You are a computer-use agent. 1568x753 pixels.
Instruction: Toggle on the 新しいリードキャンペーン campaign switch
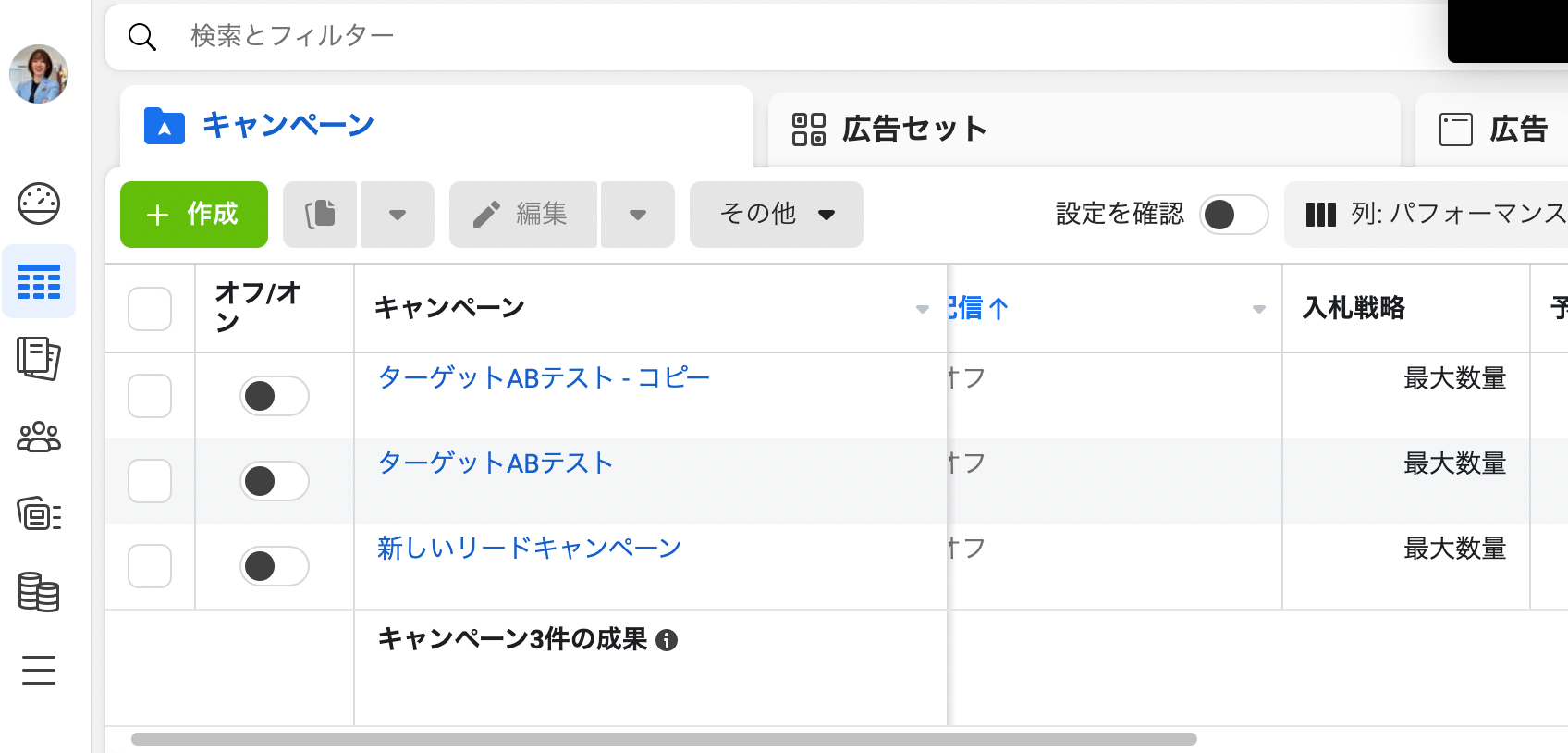(x=275, y=566)
